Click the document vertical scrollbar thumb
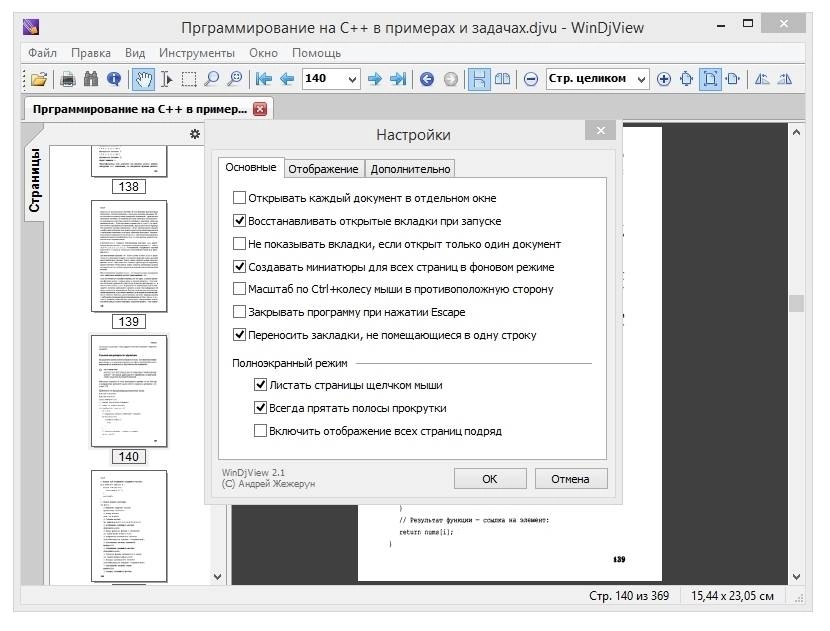The height and width of the screenshot is (631, 830). pos(796,303)
